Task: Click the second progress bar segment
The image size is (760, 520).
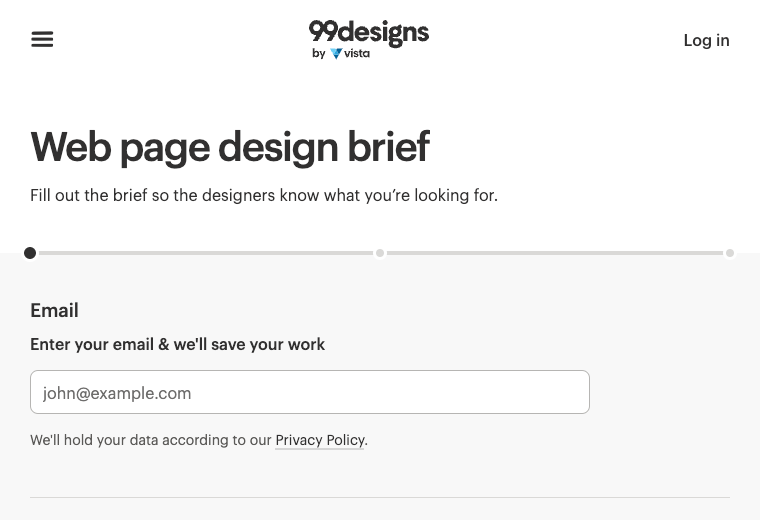Action: [555, 253]
